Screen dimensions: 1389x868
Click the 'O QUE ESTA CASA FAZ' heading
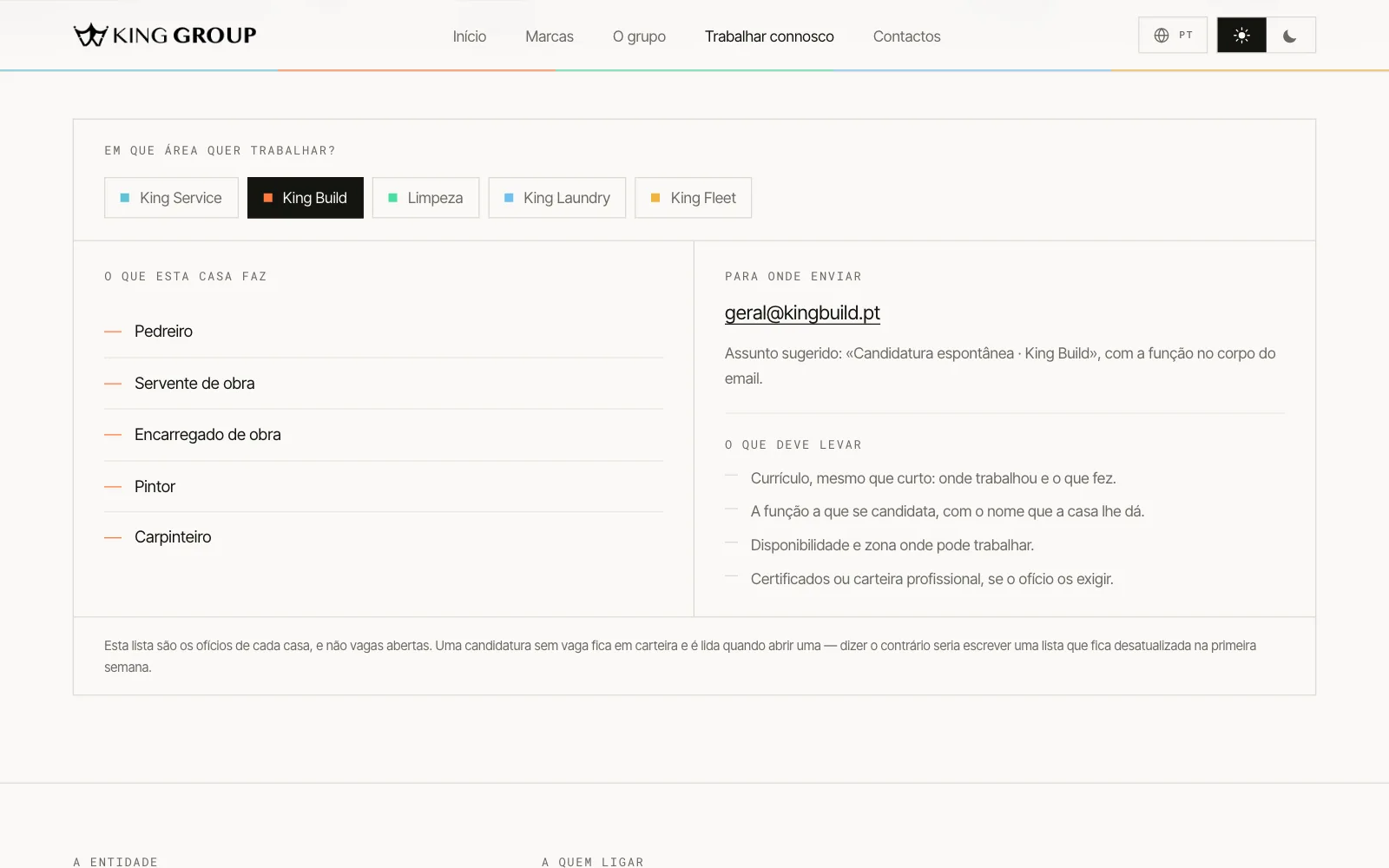[186, 276]
